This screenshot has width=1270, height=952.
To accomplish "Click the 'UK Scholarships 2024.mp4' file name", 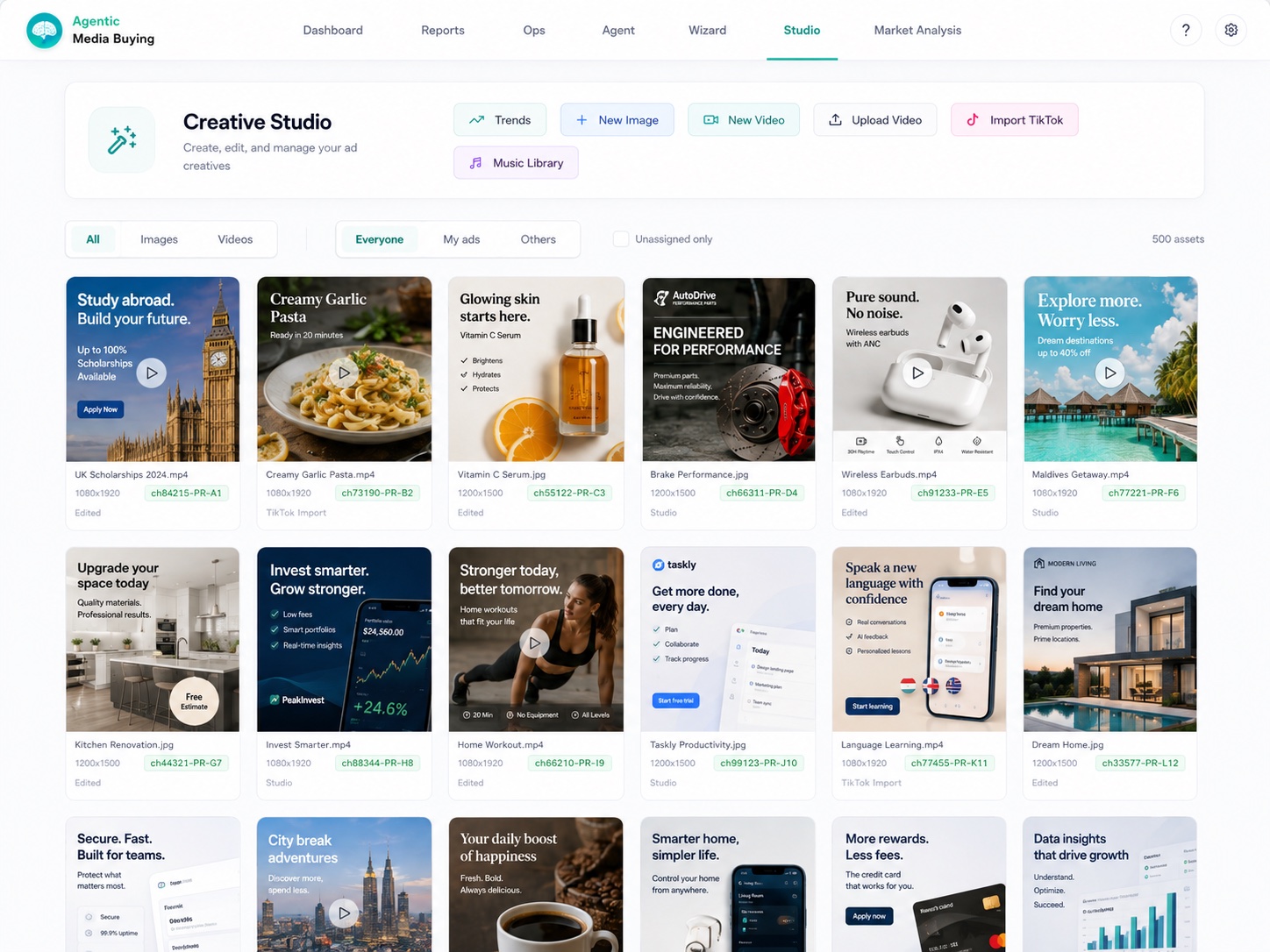I will pyautogui.click(x=132, y=475).
